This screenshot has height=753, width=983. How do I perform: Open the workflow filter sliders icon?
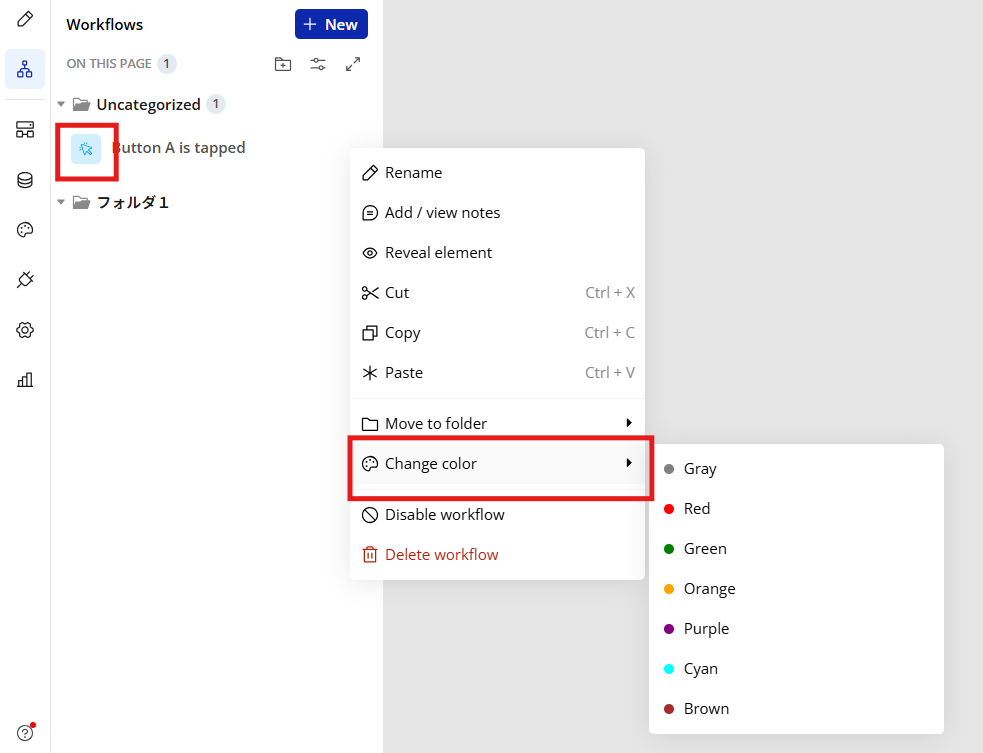[x=318, y=64]
